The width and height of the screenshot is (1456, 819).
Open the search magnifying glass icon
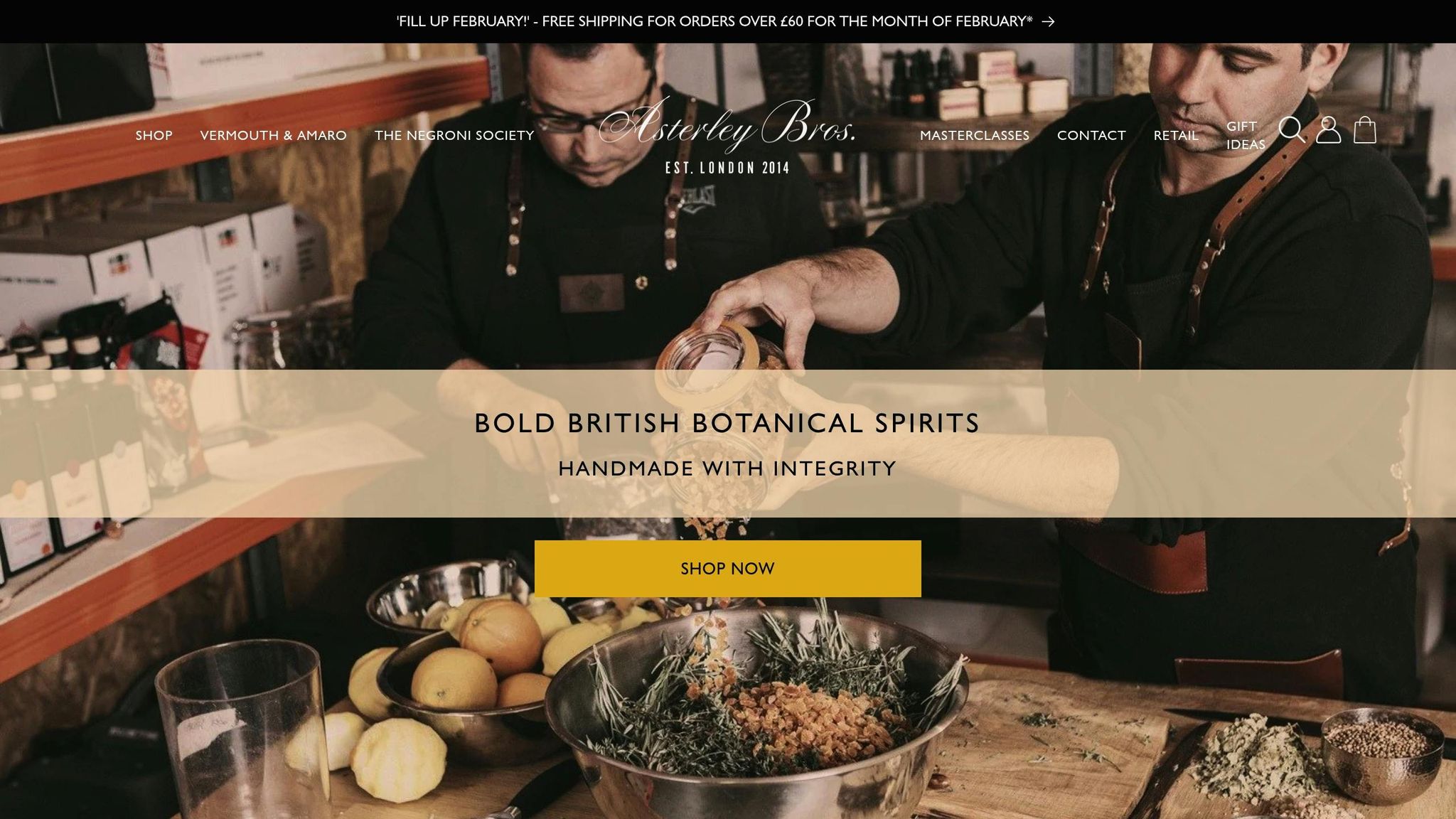click(1292, 130)
